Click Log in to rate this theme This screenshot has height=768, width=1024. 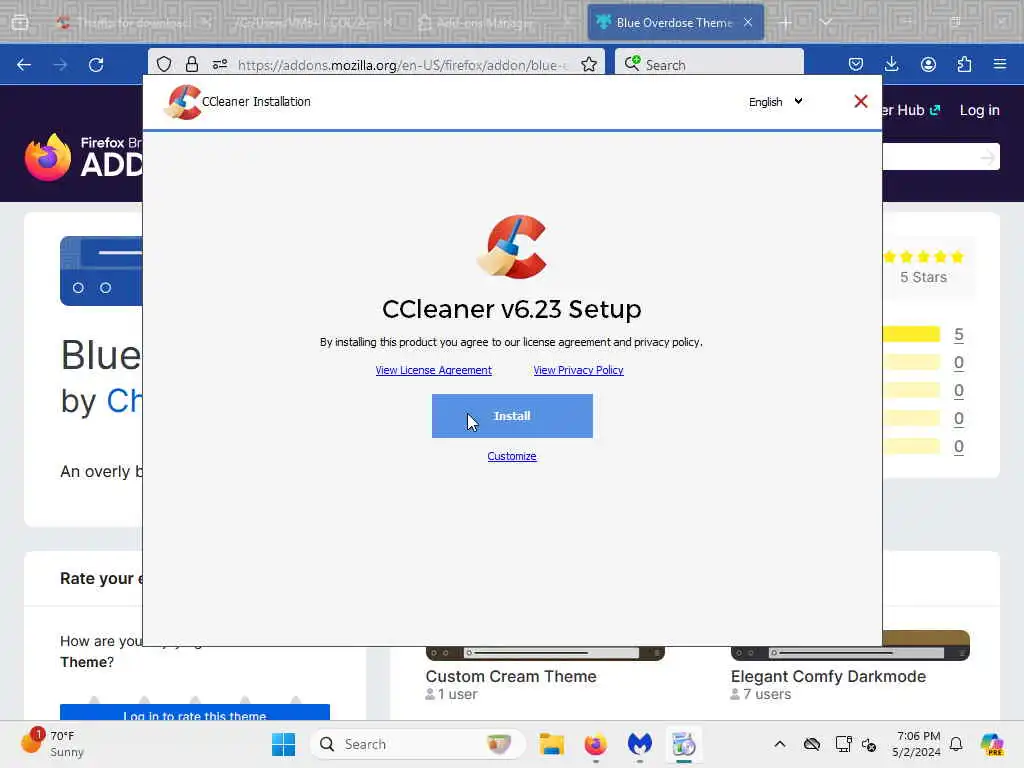click(195, 713)
